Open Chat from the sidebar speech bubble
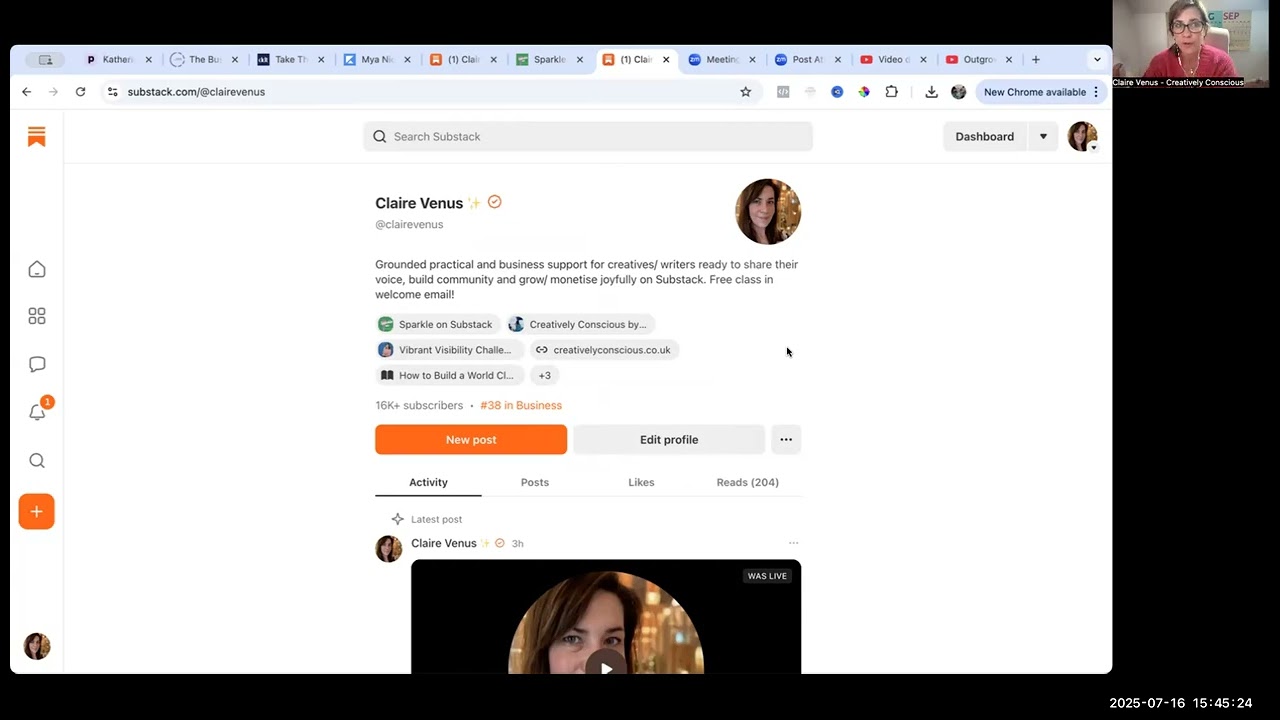Viewport: 1280px width, 720px height. pos(37,364)
